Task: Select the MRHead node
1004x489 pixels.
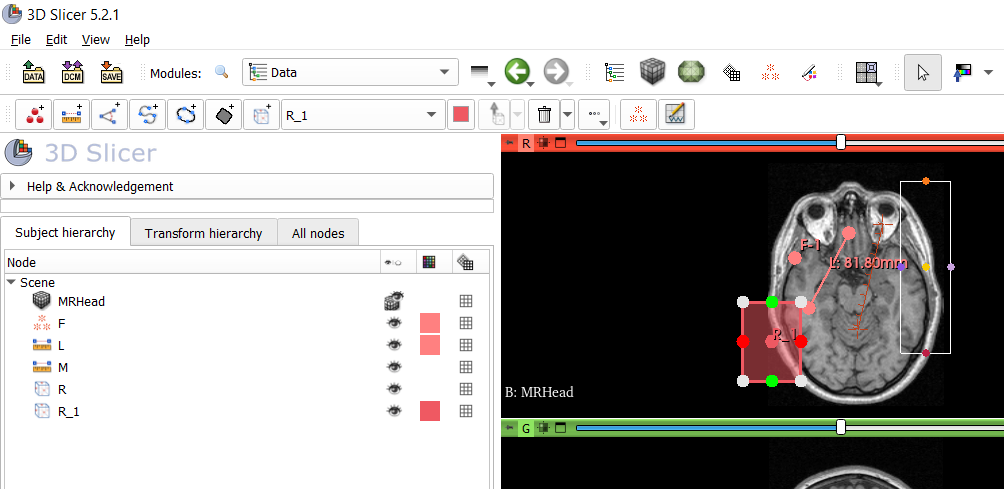Action: click(x=81, y=301)
